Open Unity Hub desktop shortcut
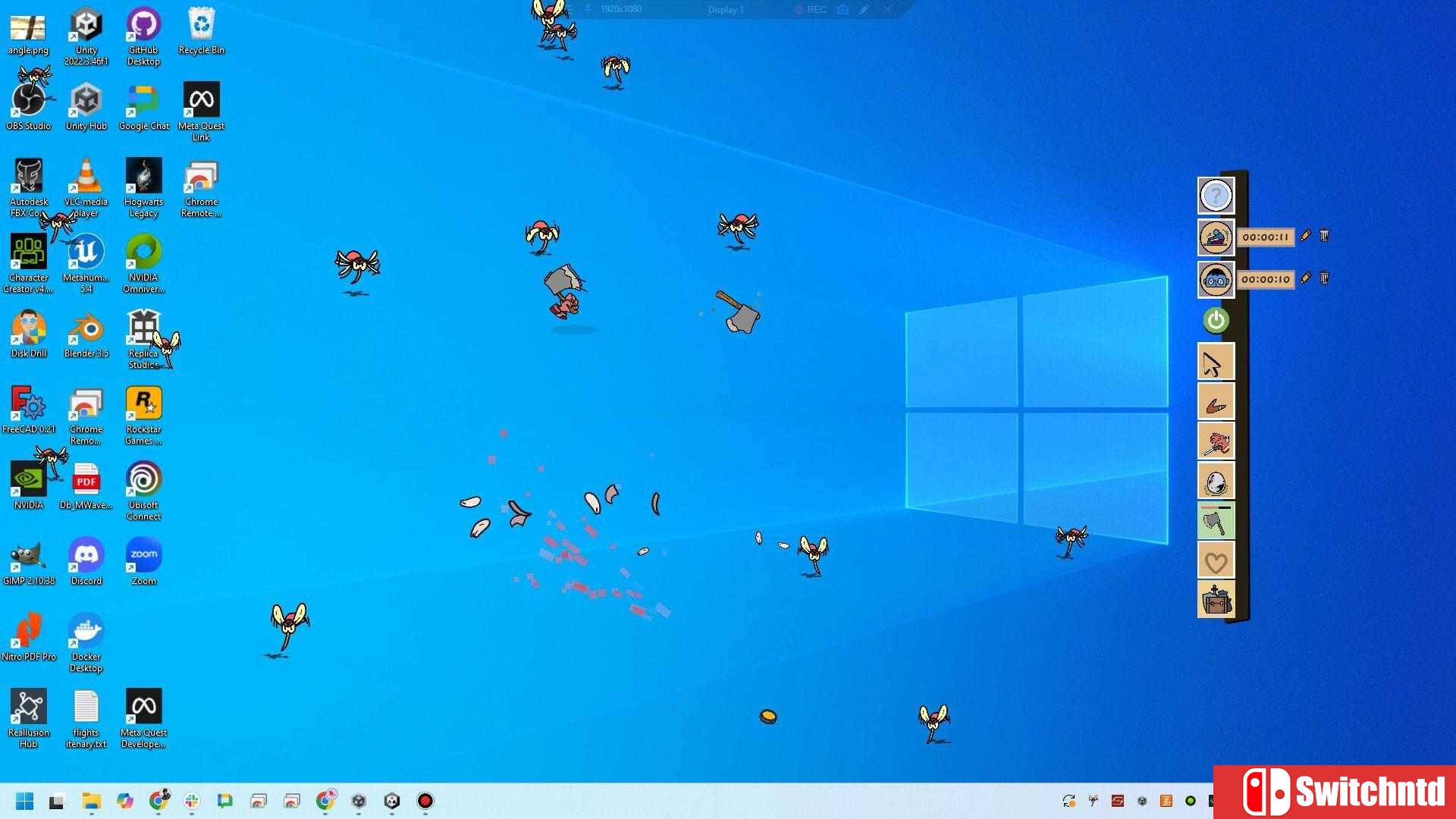The width and height of the screenshot is (1456, 819). 86,106
